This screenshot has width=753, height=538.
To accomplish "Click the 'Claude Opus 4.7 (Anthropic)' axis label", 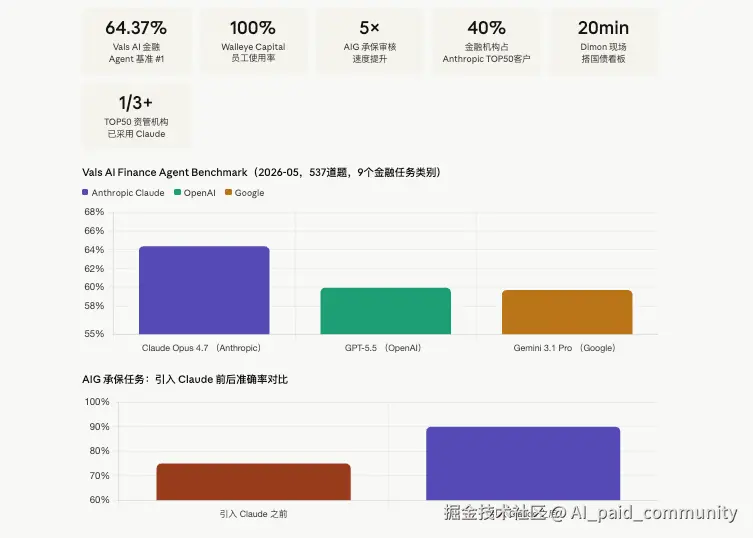I will [x=201, y=348].
